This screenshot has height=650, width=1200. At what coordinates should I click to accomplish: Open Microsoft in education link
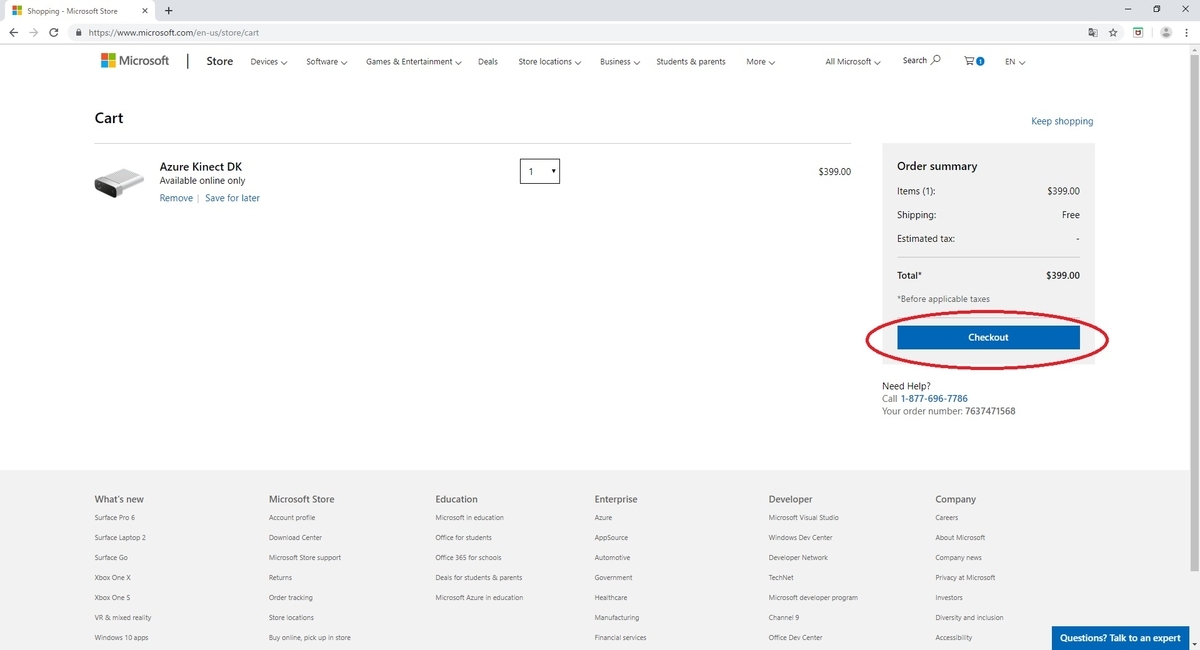[470, 518]
